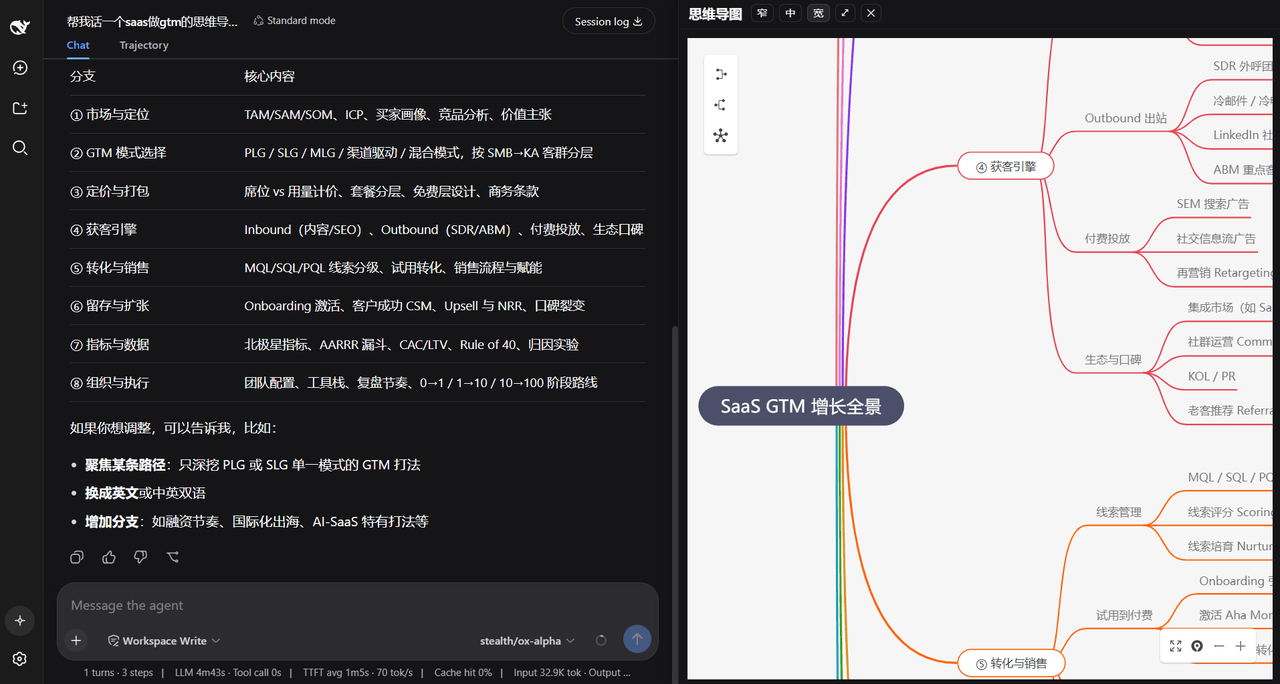Set panel width to 窄

point(763,13)
